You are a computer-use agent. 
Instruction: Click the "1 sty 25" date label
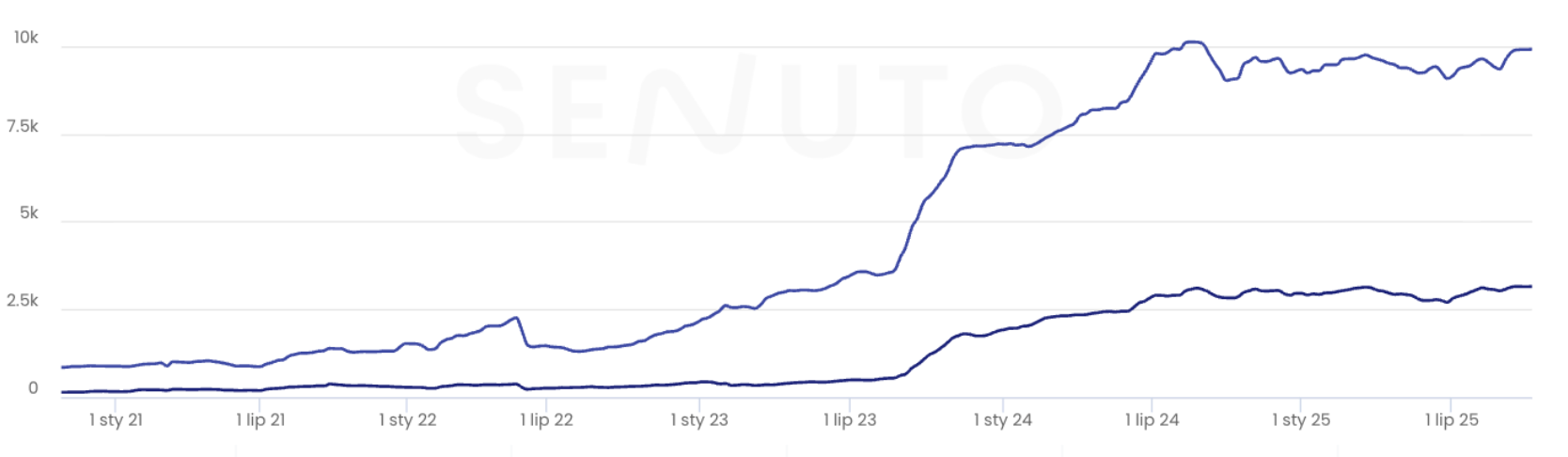(1300, 420)
